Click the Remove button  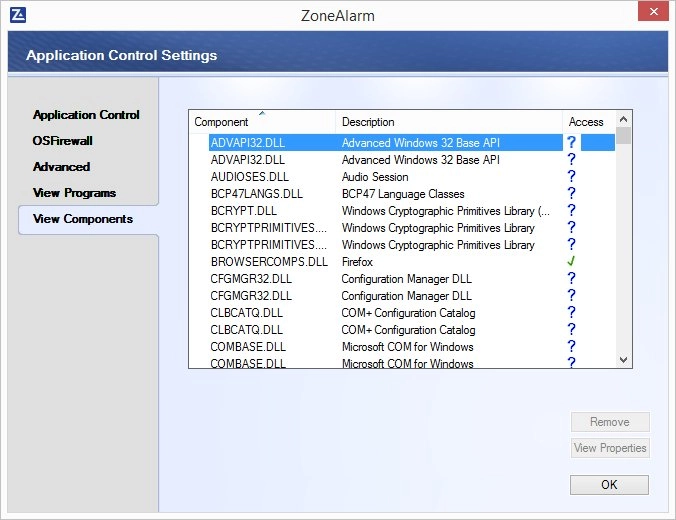point(610,422)
